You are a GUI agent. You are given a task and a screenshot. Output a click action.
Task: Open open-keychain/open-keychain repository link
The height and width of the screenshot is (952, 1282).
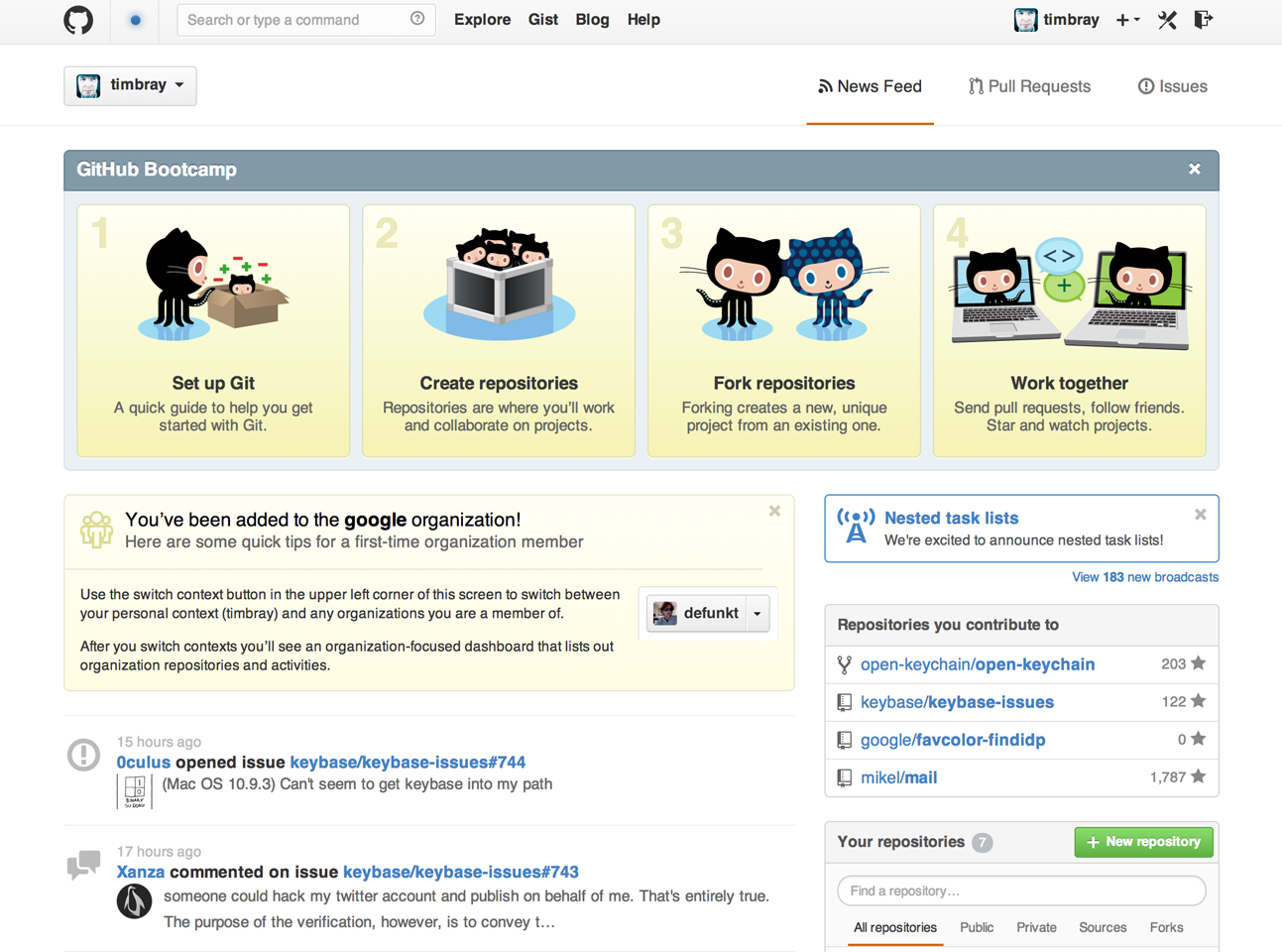(x=978, y=664)
